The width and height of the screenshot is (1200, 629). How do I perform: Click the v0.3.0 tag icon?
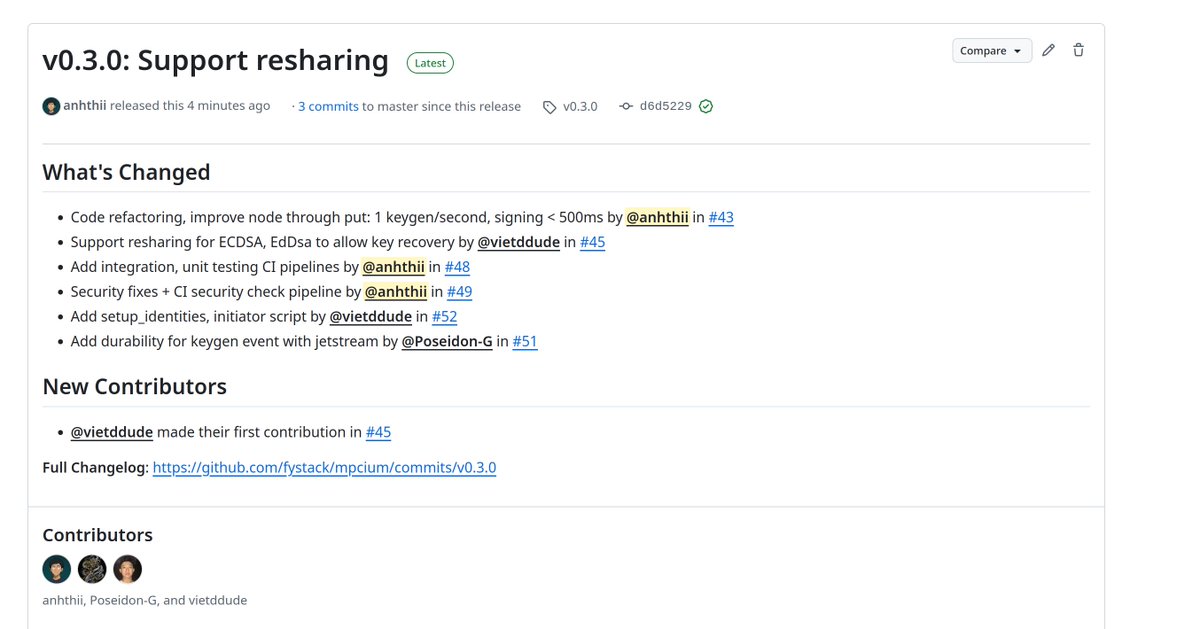click(x=549, y=107)
